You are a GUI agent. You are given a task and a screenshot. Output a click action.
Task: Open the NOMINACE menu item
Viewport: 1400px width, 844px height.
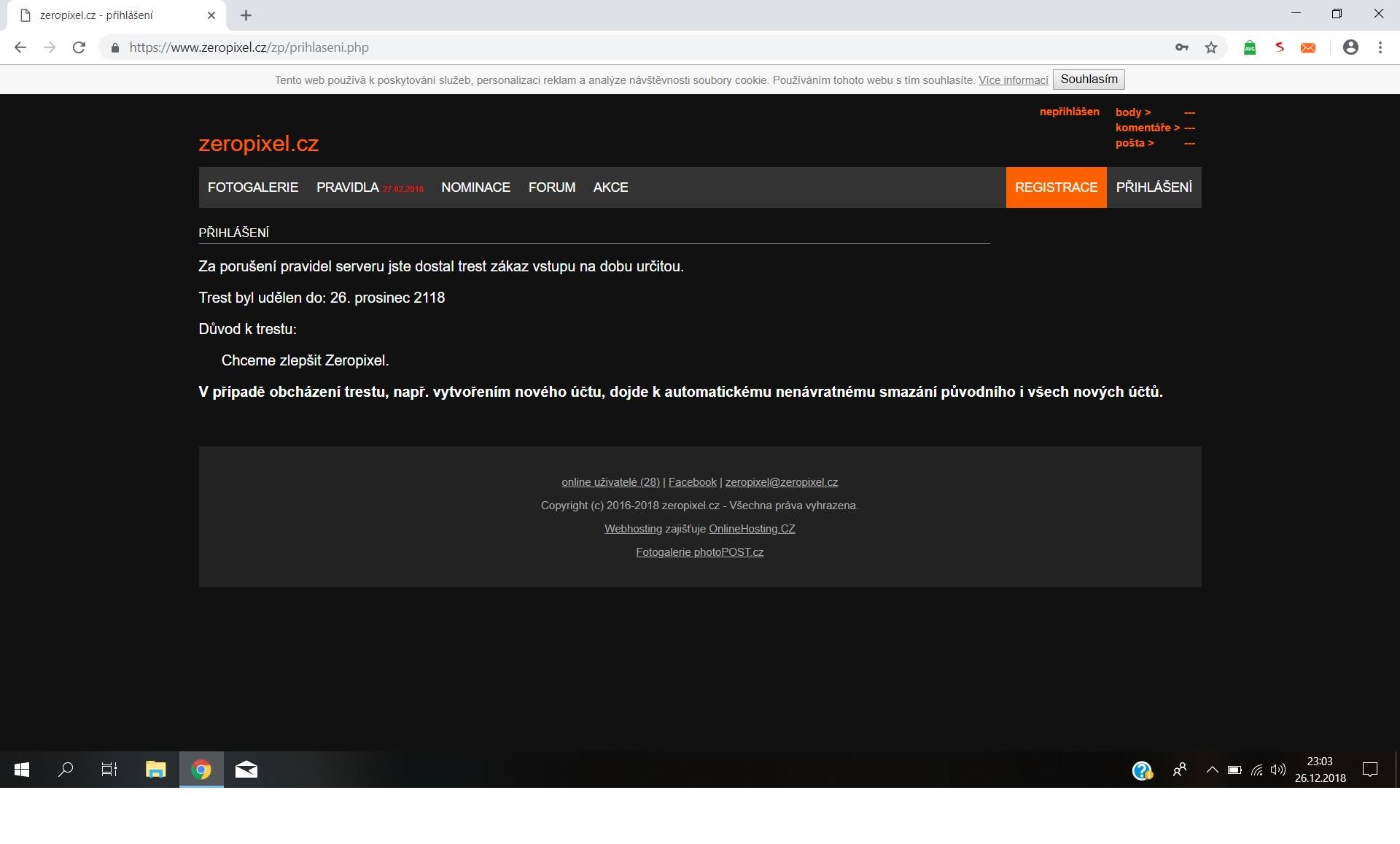(x=475, y=187)
